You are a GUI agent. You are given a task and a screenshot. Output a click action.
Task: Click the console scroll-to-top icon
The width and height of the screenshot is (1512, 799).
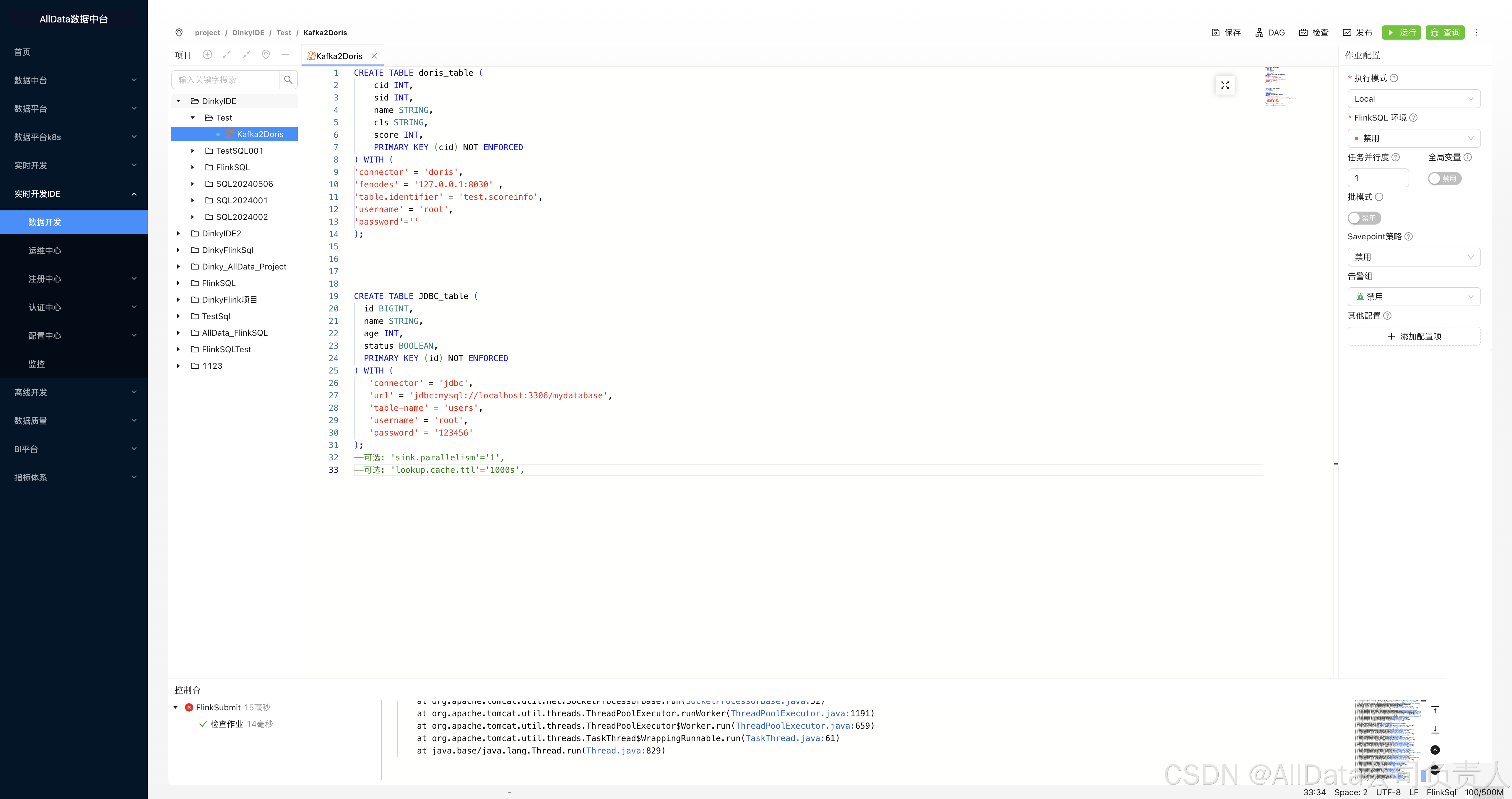[1435, 710]
